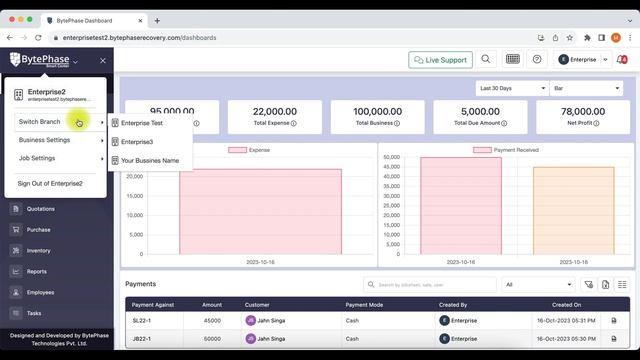Go back in browser history

pos(10,38)
